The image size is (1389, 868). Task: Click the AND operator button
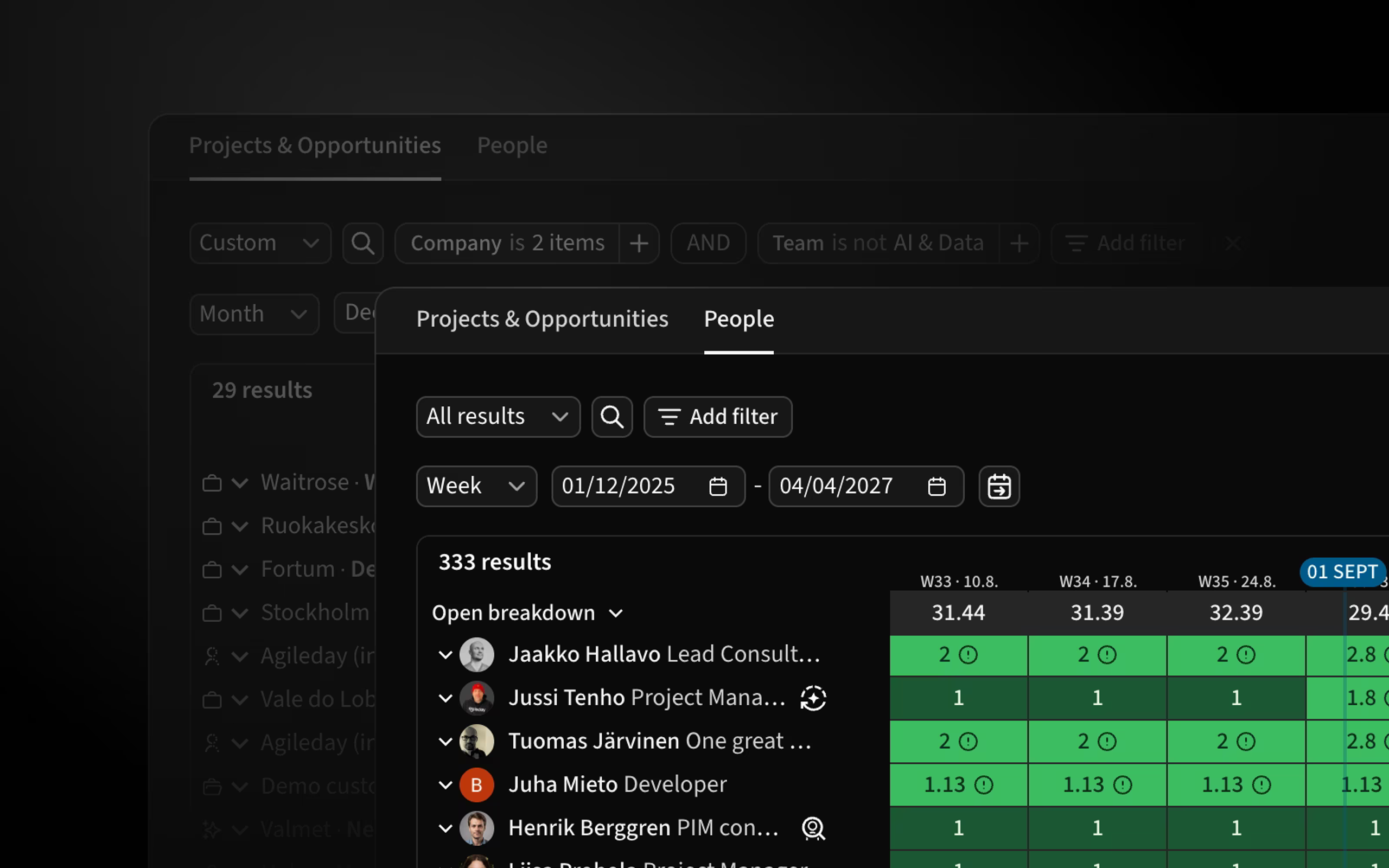click(x=708, y=244)
